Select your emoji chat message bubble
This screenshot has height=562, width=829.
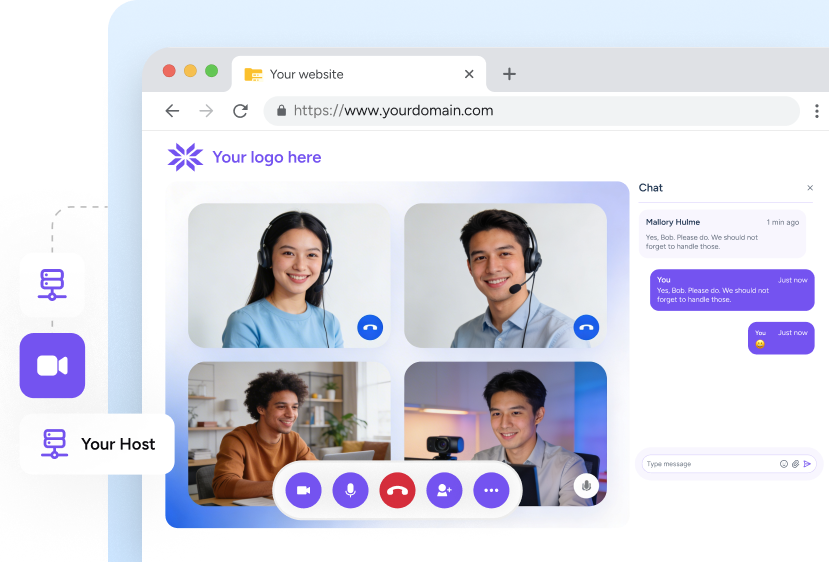tap(781, 338)
